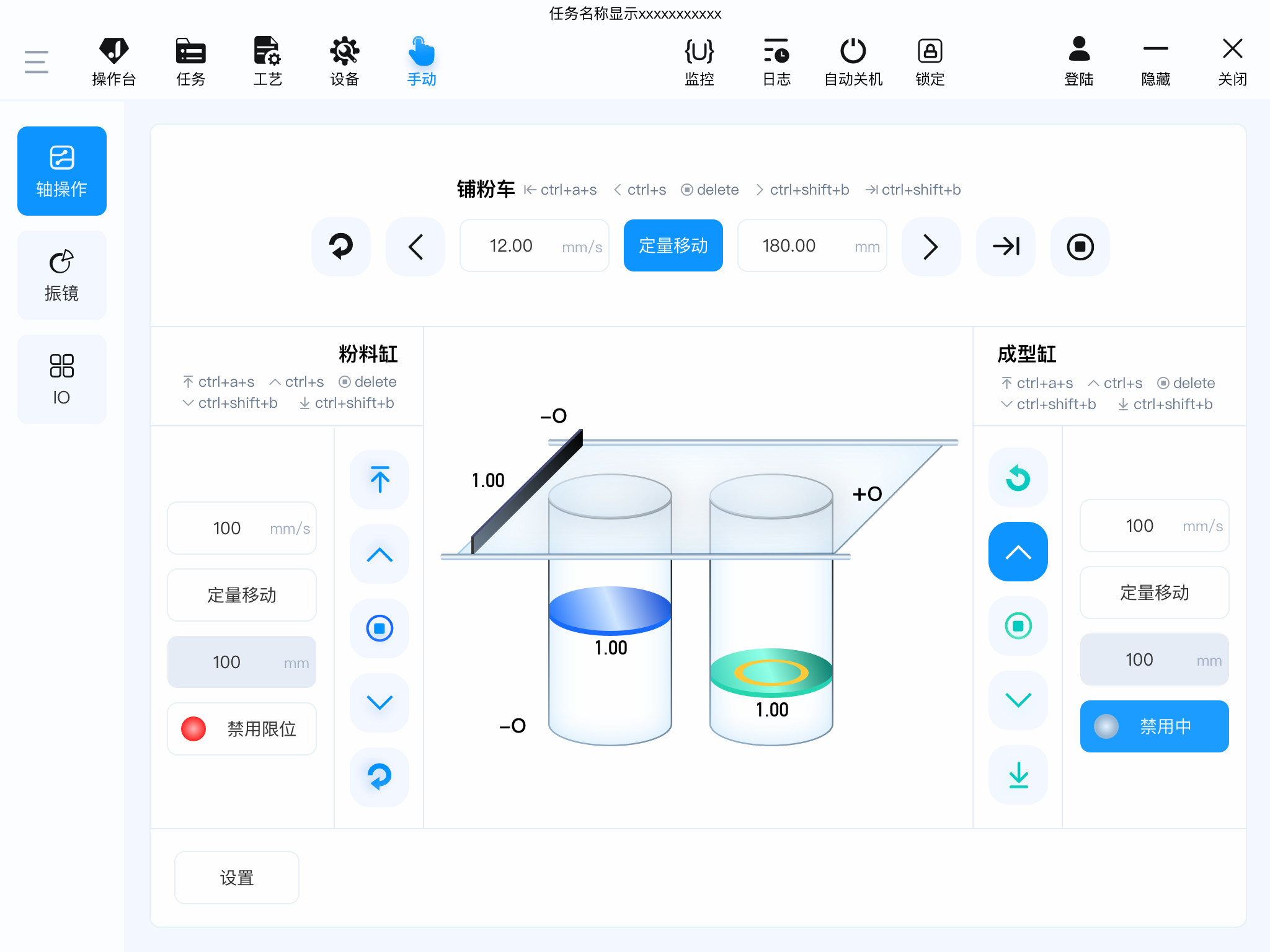Image resolution: width=1270 pixels, height=952 pixels.
Task: Open the 监控 monitoring icon
Action: [699, 62]
